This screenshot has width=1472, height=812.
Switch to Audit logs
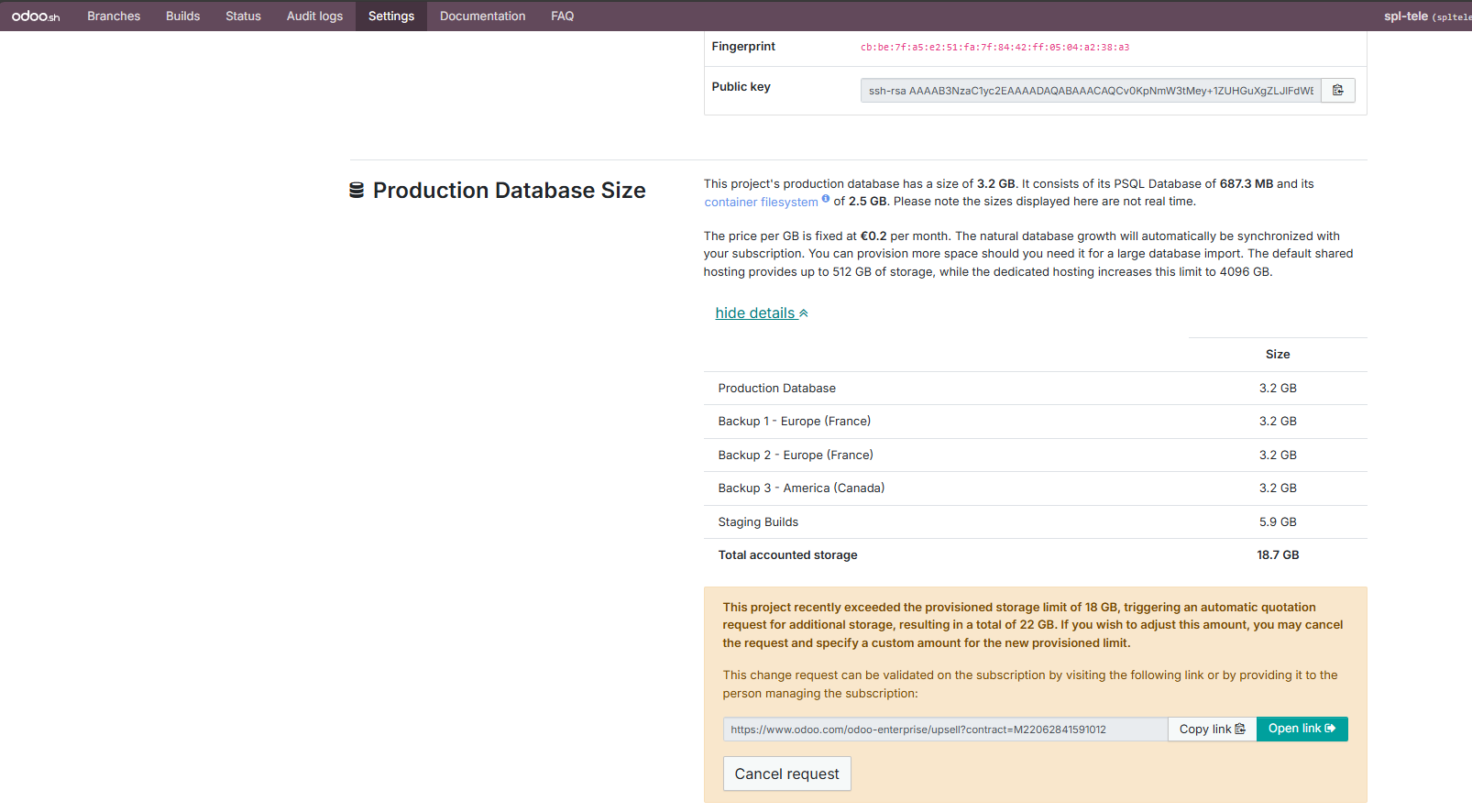[x=314, y=16]
